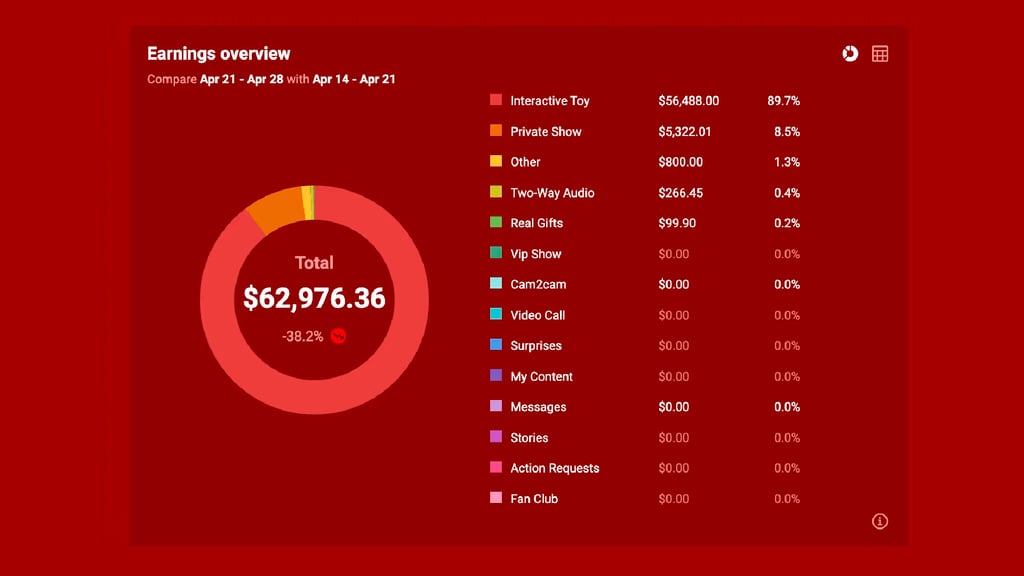Click the Compare link text
This screenshot has height=576, width=1024.
coord(171,79)
